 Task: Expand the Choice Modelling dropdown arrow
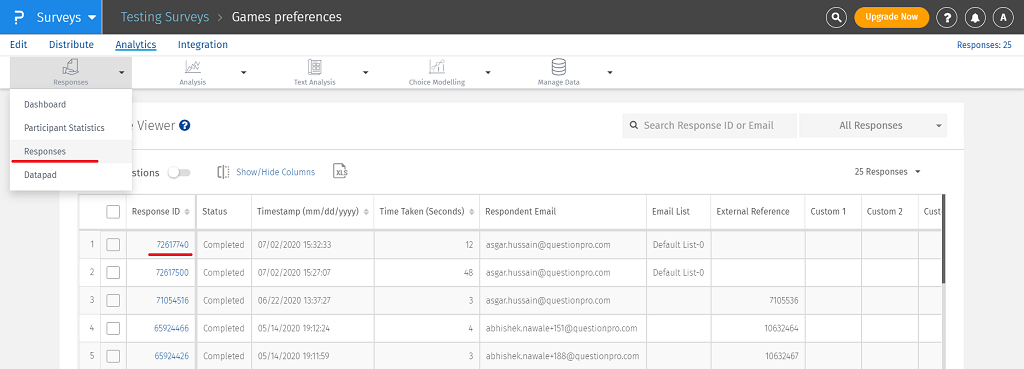click(x=488, y=72)
